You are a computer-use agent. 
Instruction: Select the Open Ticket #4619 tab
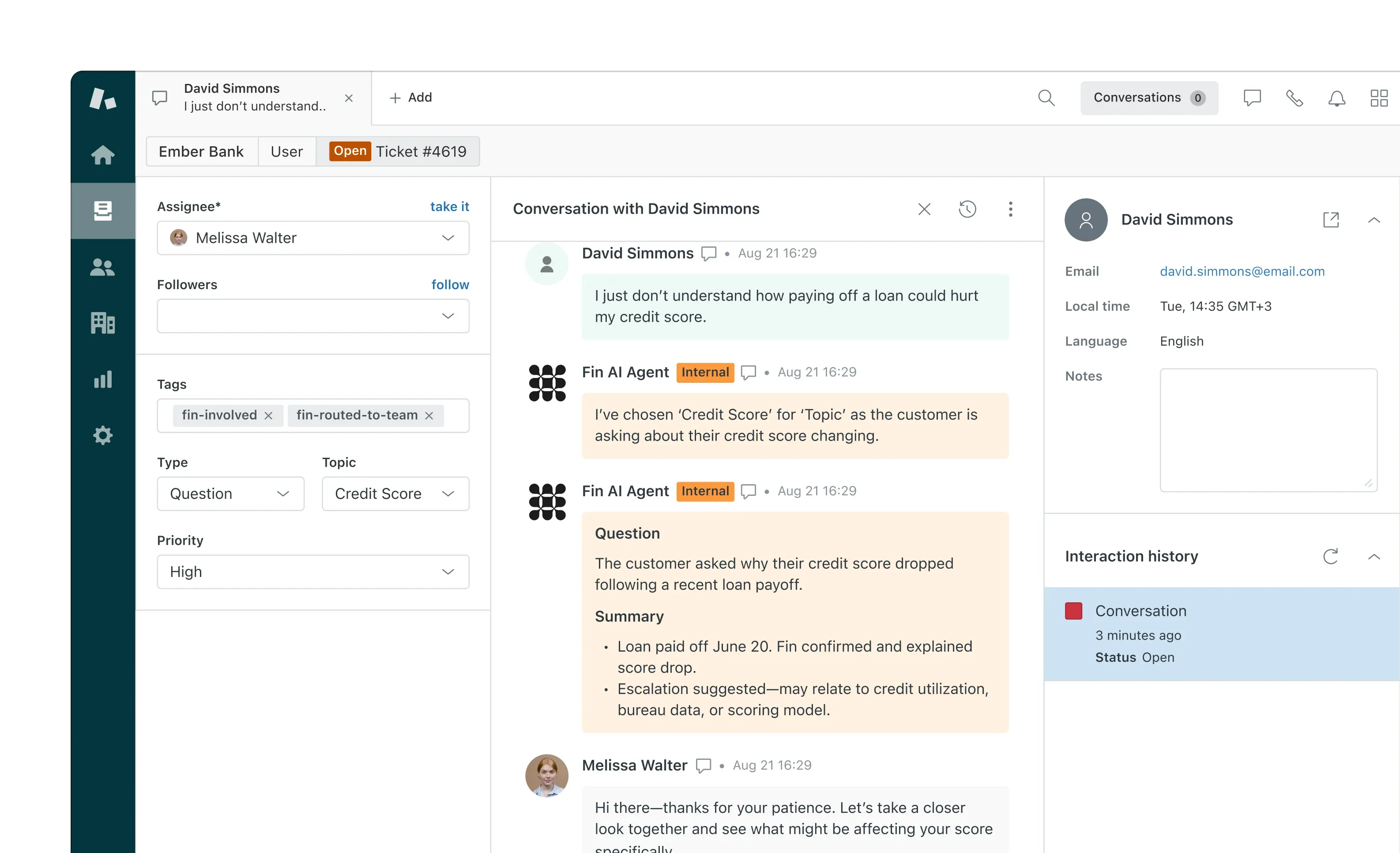[398, 151]
